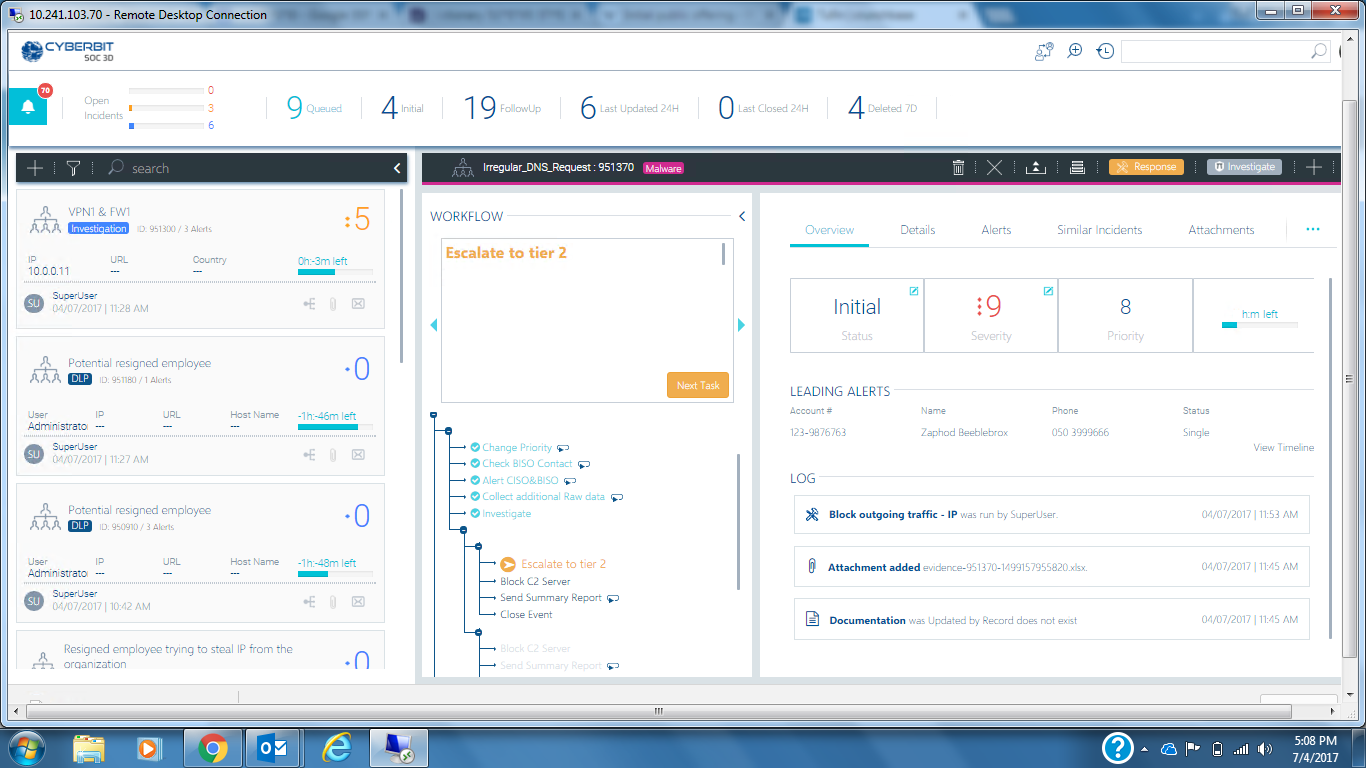Click the trash delete icon in incident header
The height and width of the screenshot is (768, 1366).
click(x=958, y=168)
